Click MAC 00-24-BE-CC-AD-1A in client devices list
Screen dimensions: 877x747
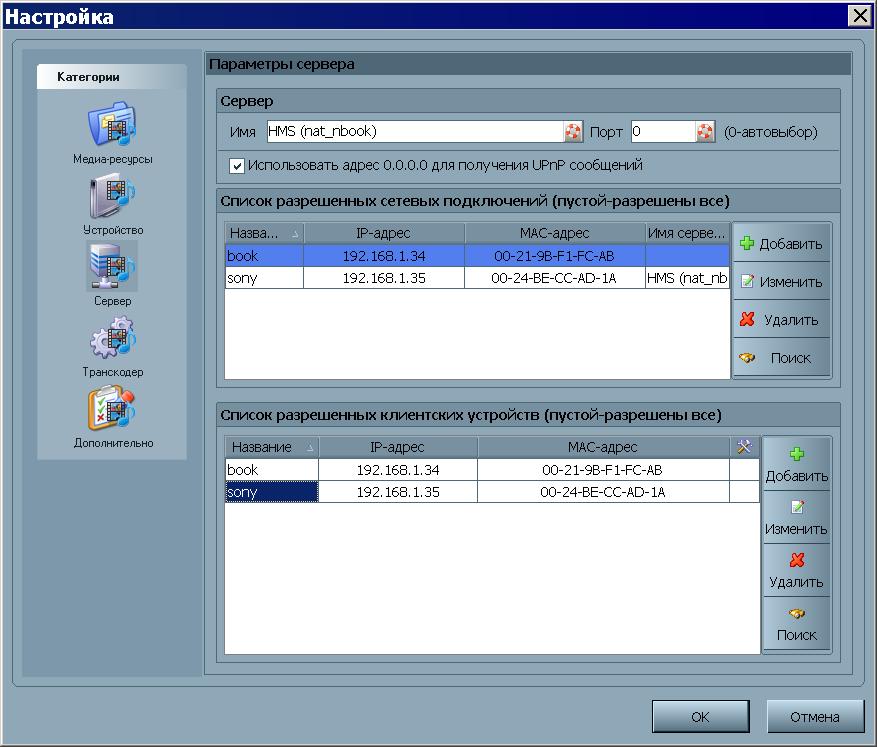coord(603,492)
